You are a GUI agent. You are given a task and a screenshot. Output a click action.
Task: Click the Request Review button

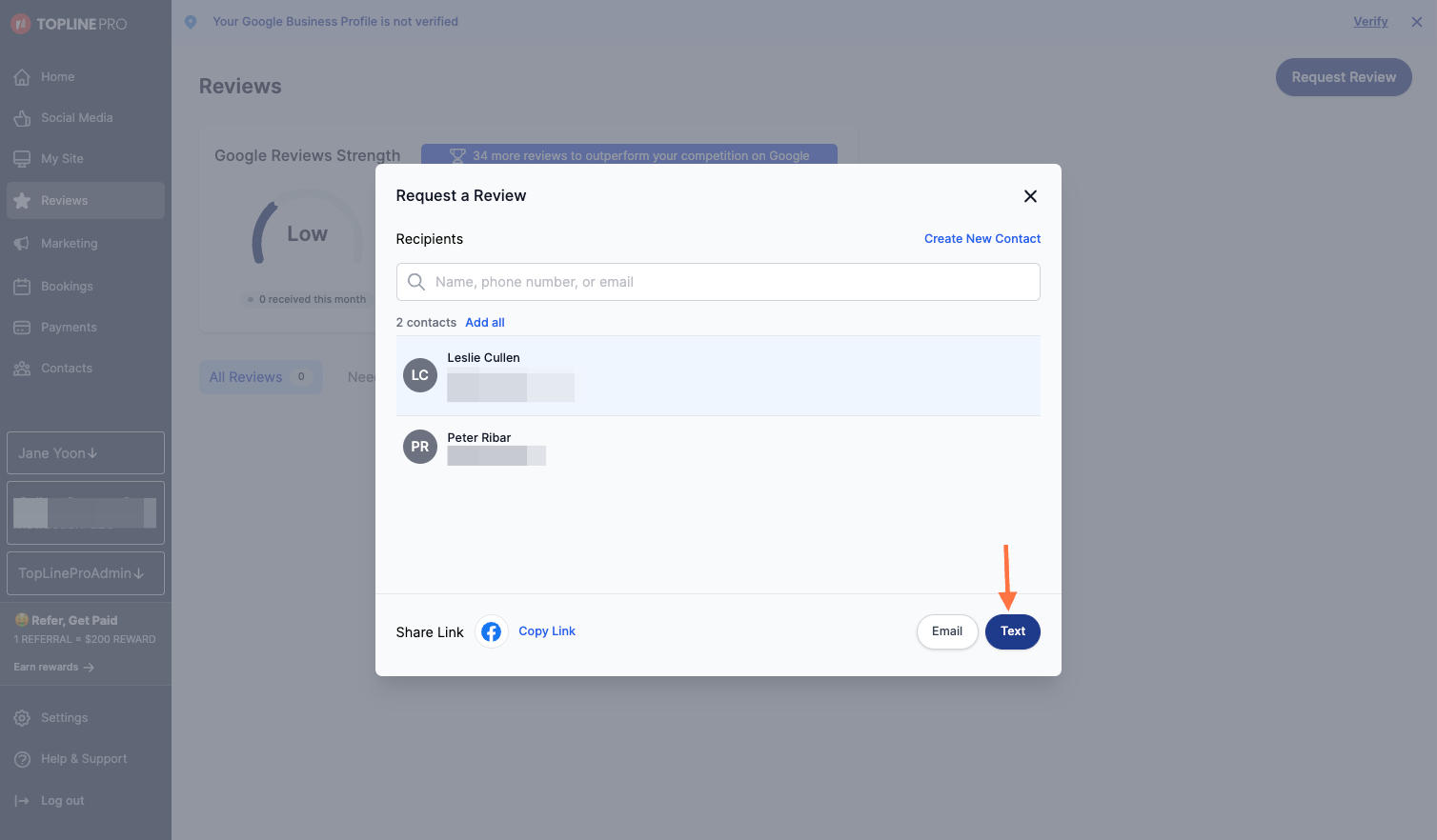point(1344,77)
